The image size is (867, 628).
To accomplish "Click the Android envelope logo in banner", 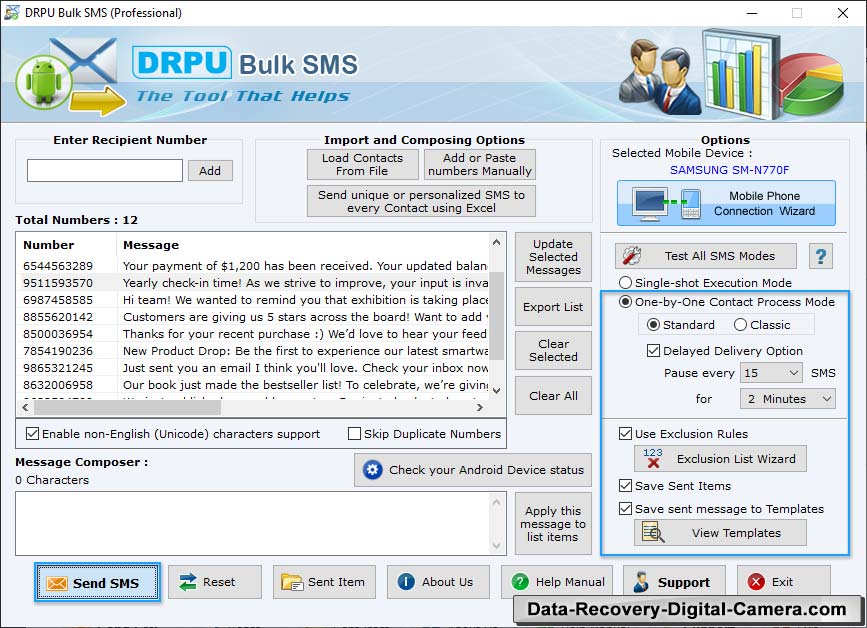I will point(69,76).
